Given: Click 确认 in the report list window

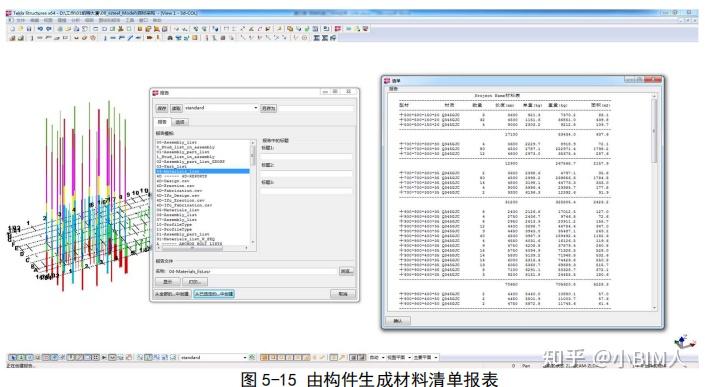Looking at the screenshot, I should pyautogui.click(x=398, y=320).
